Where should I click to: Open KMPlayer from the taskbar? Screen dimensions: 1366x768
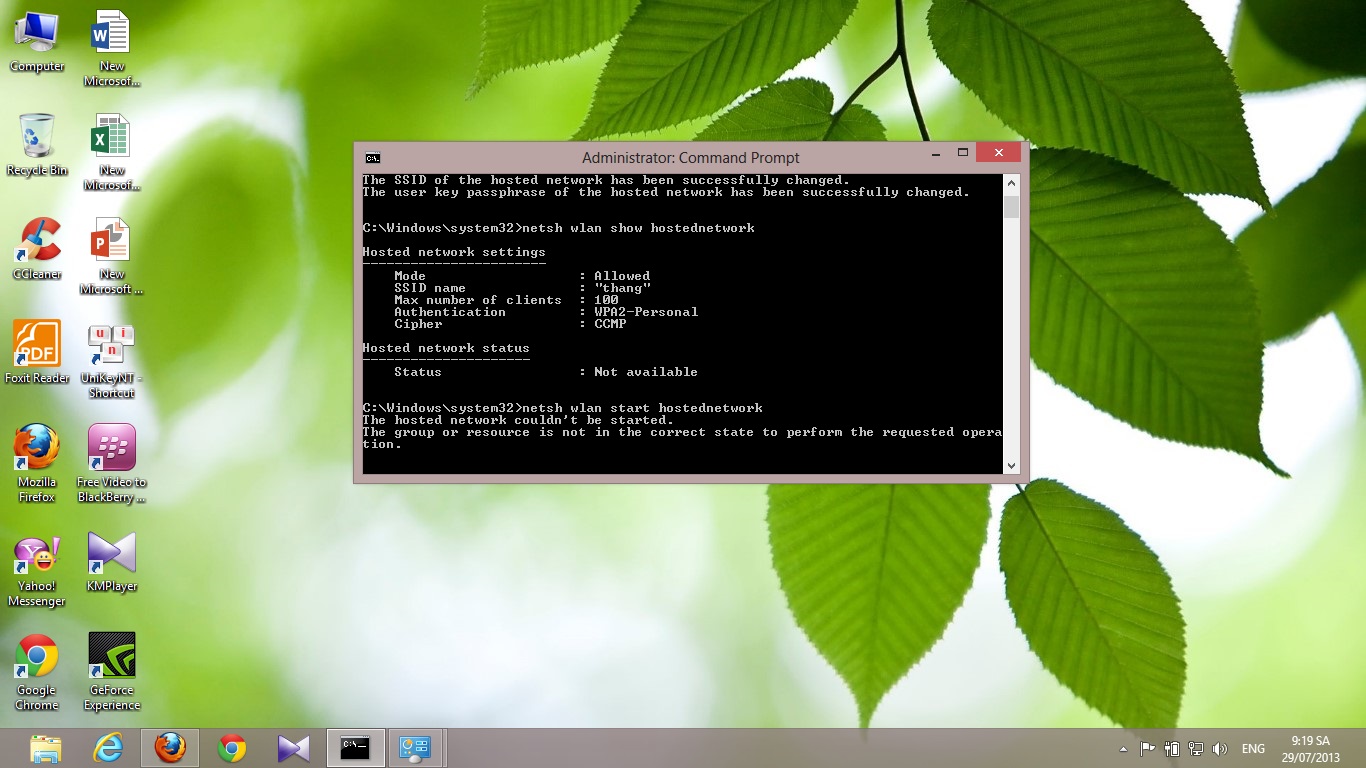[294, 748]
